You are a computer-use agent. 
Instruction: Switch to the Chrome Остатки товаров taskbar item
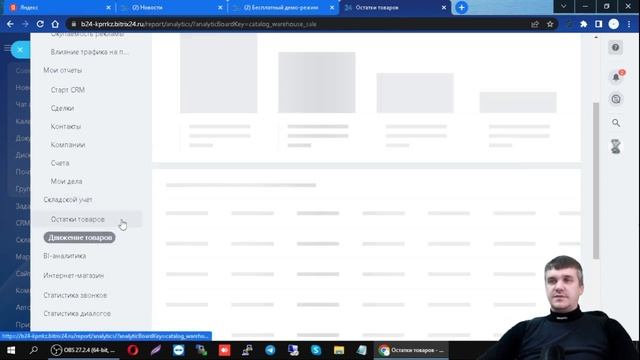(411, 350)
